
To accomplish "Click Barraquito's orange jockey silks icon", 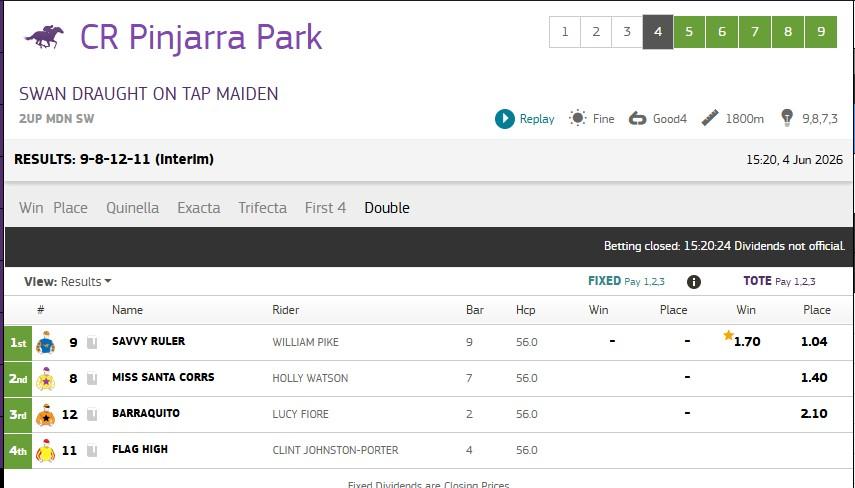I will pos(46,414).
